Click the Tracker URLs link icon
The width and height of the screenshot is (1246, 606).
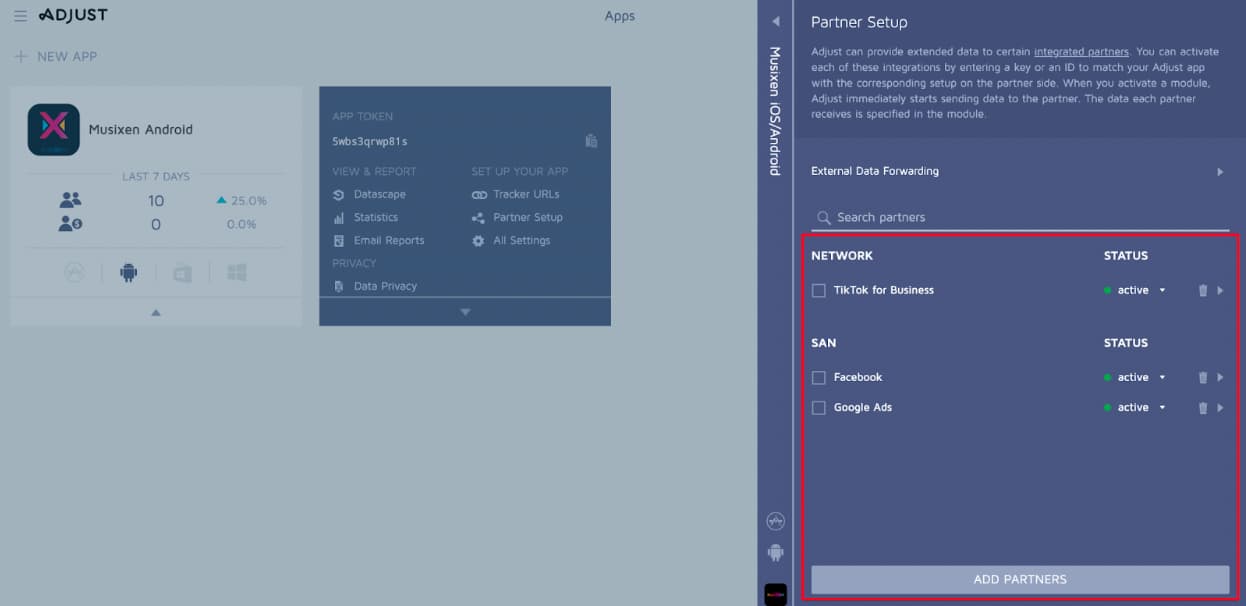(x=479, y=195)
